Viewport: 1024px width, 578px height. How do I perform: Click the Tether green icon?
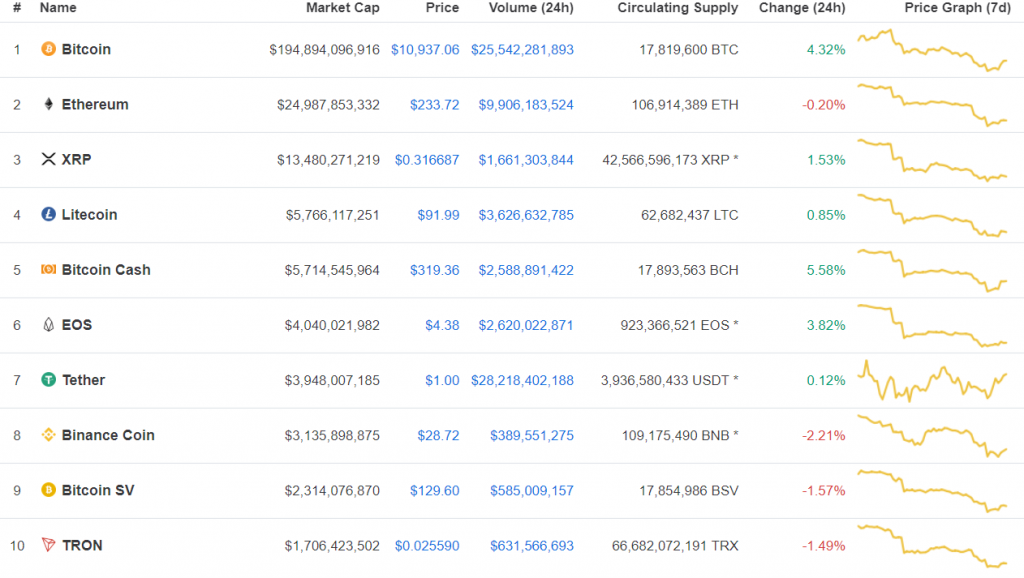pyautogui.click(x=48, y=380)
